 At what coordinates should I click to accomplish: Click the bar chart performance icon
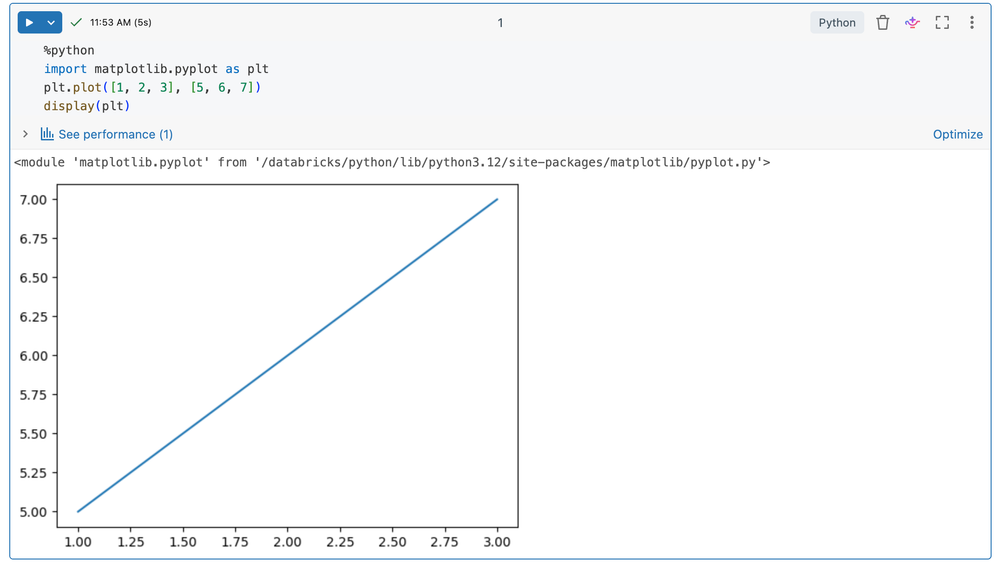tap(47, 134)
